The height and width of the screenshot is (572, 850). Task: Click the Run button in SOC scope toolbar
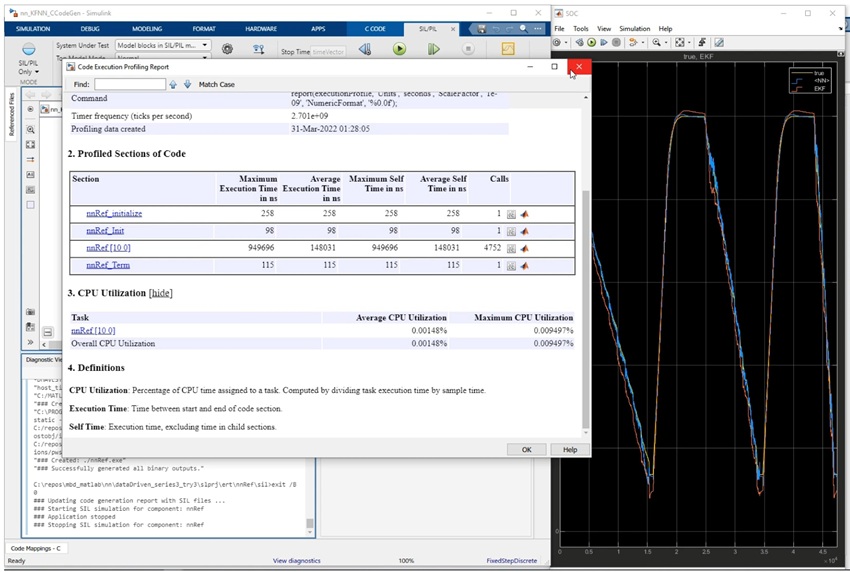click(x=591, y=43)
